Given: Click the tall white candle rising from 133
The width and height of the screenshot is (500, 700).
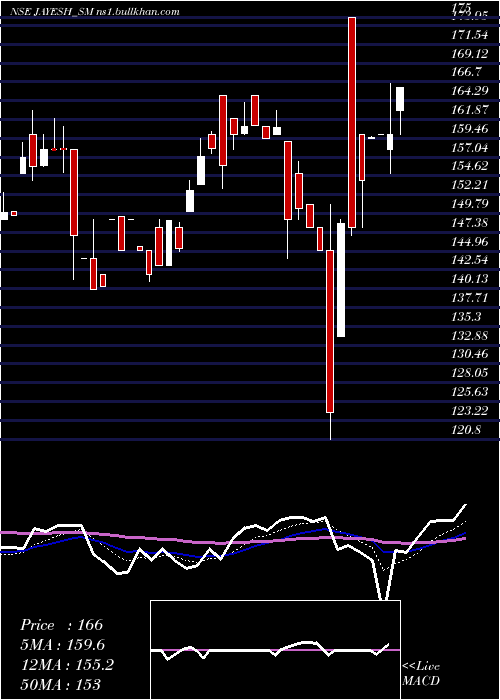Looking at the screenshot, I should (341, 280).
